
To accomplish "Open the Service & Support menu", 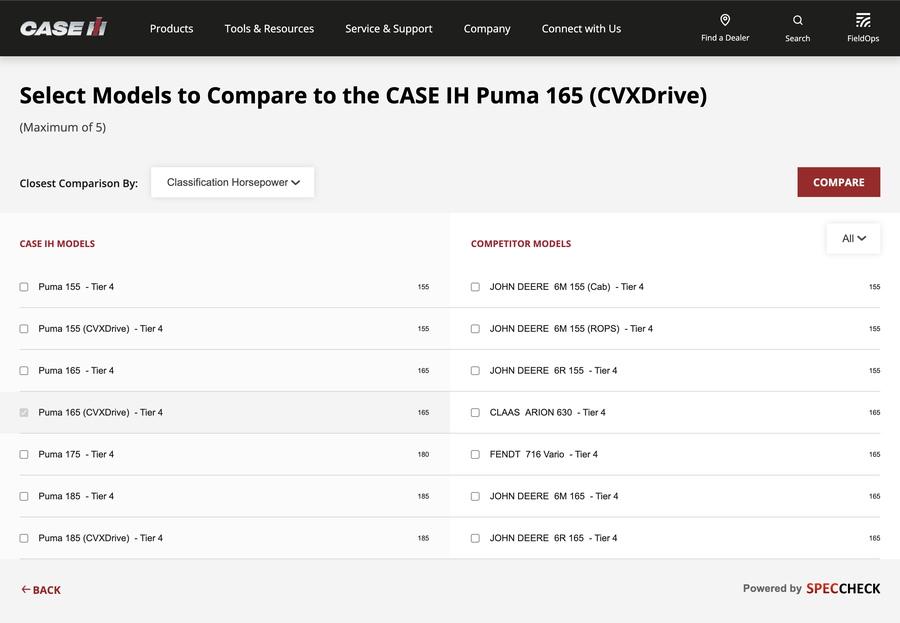I will point(389,29).
